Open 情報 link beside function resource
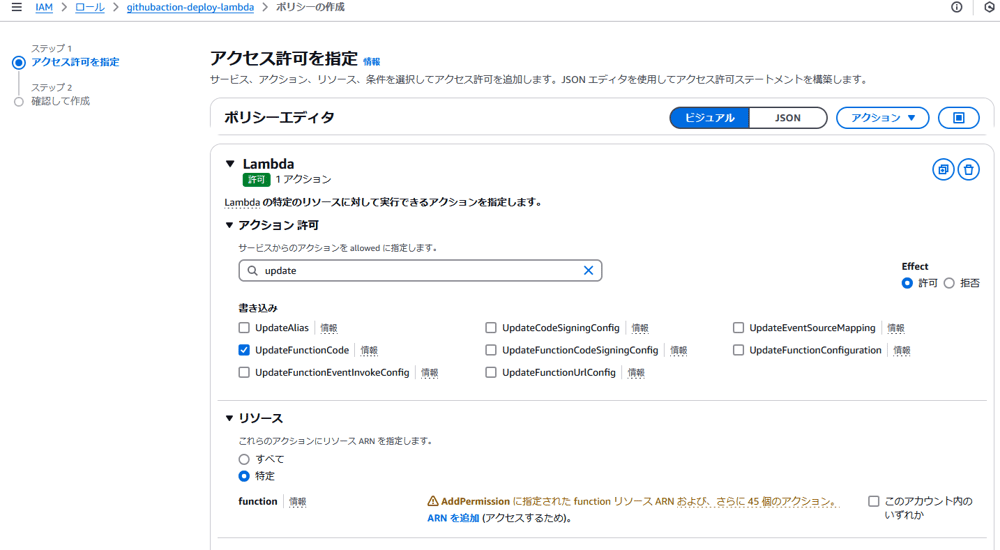Image resolution: width=1000 pixels, height=550 pixels. pyautogui.click(x=297, y=502)
